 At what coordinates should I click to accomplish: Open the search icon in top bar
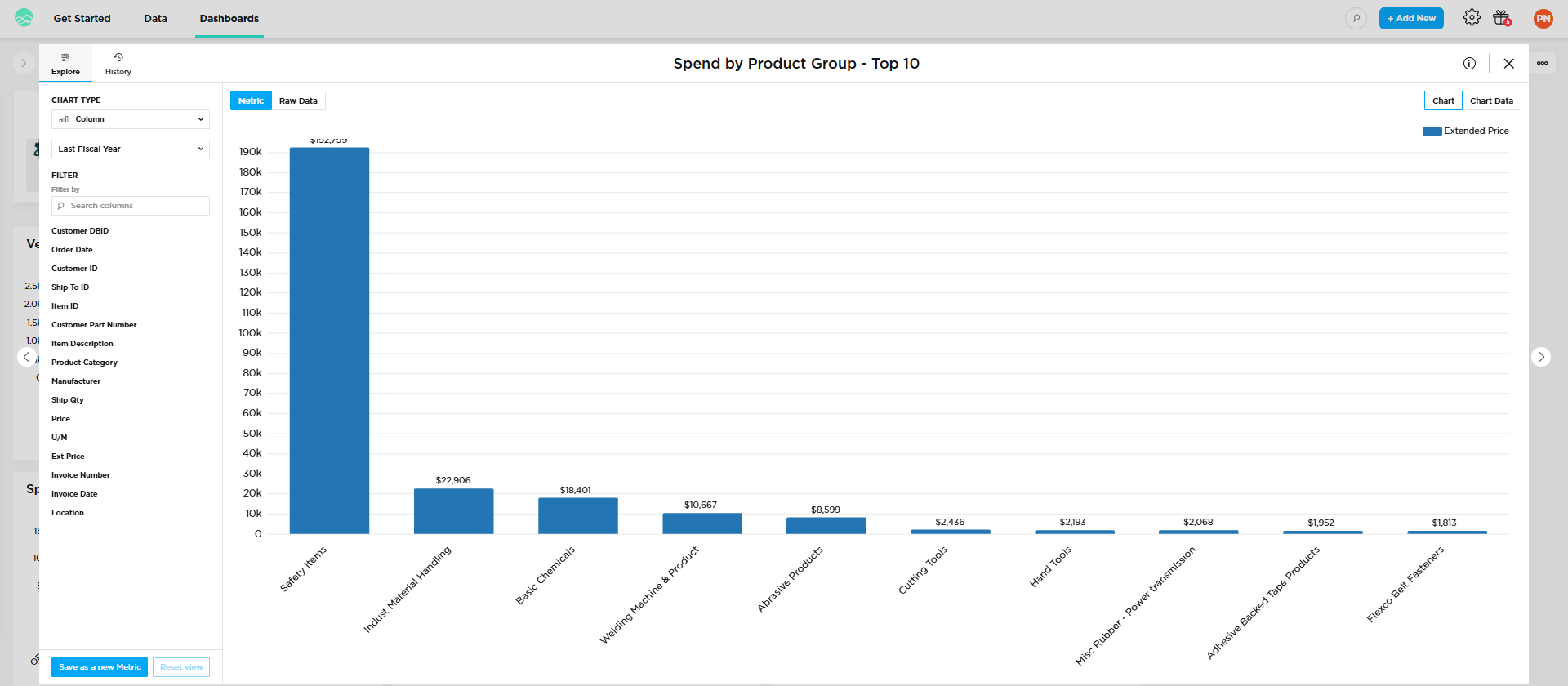(1356, 18)
